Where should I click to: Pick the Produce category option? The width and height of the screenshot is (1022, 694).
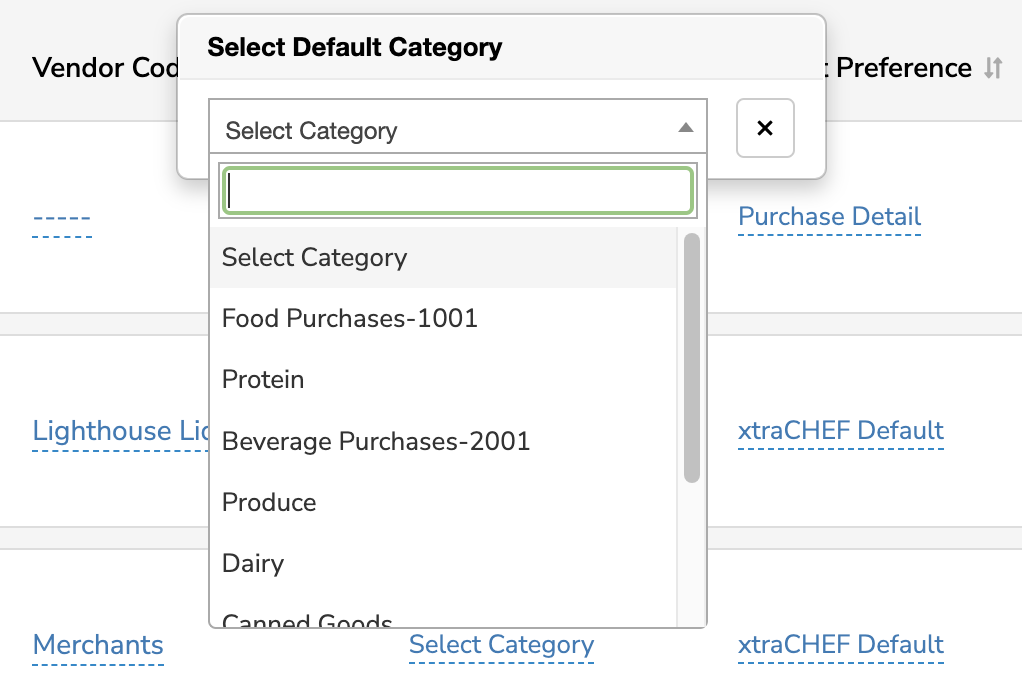pyautogui.click(x=268, y=501)
